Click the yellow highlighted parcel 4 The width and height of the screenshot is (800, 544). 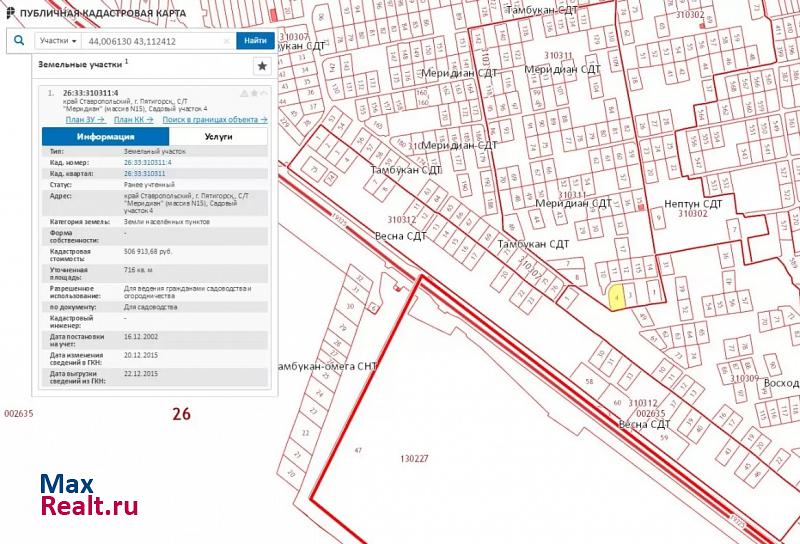(x=619, y=297)
